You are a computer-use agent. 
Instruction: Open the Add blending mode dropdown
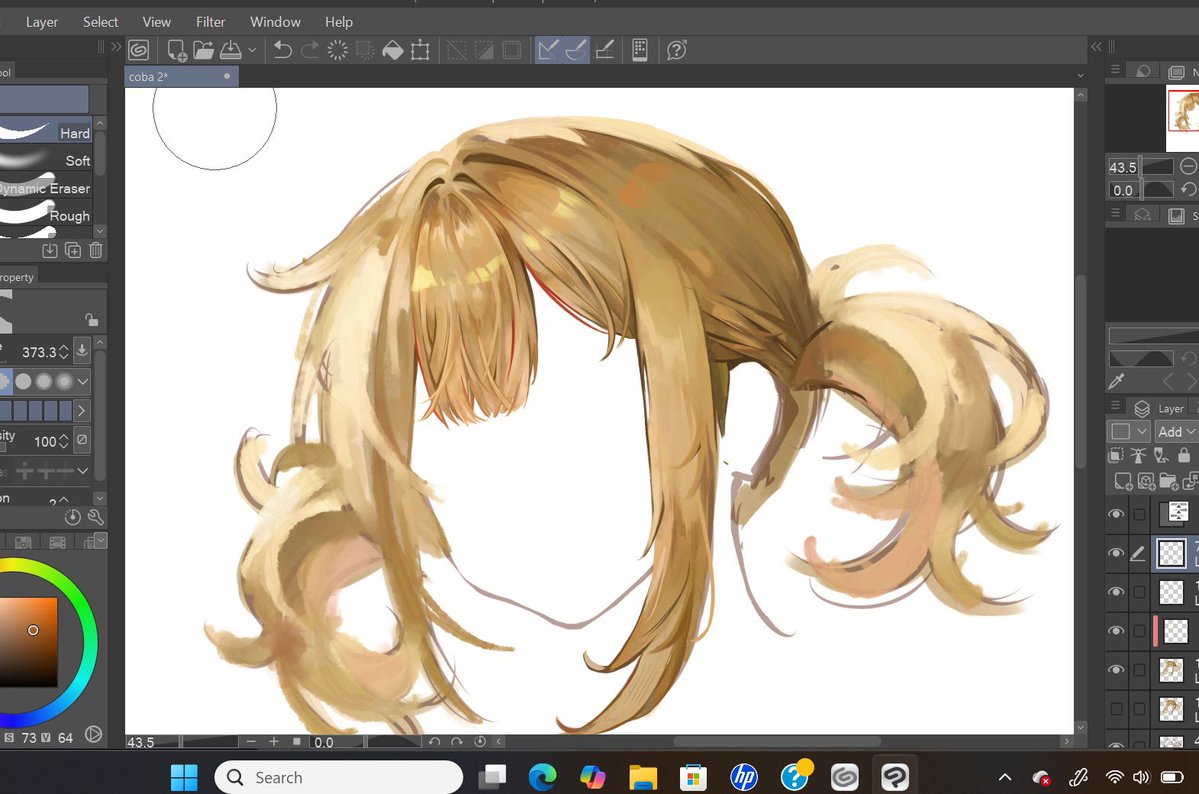[1175, 431]
